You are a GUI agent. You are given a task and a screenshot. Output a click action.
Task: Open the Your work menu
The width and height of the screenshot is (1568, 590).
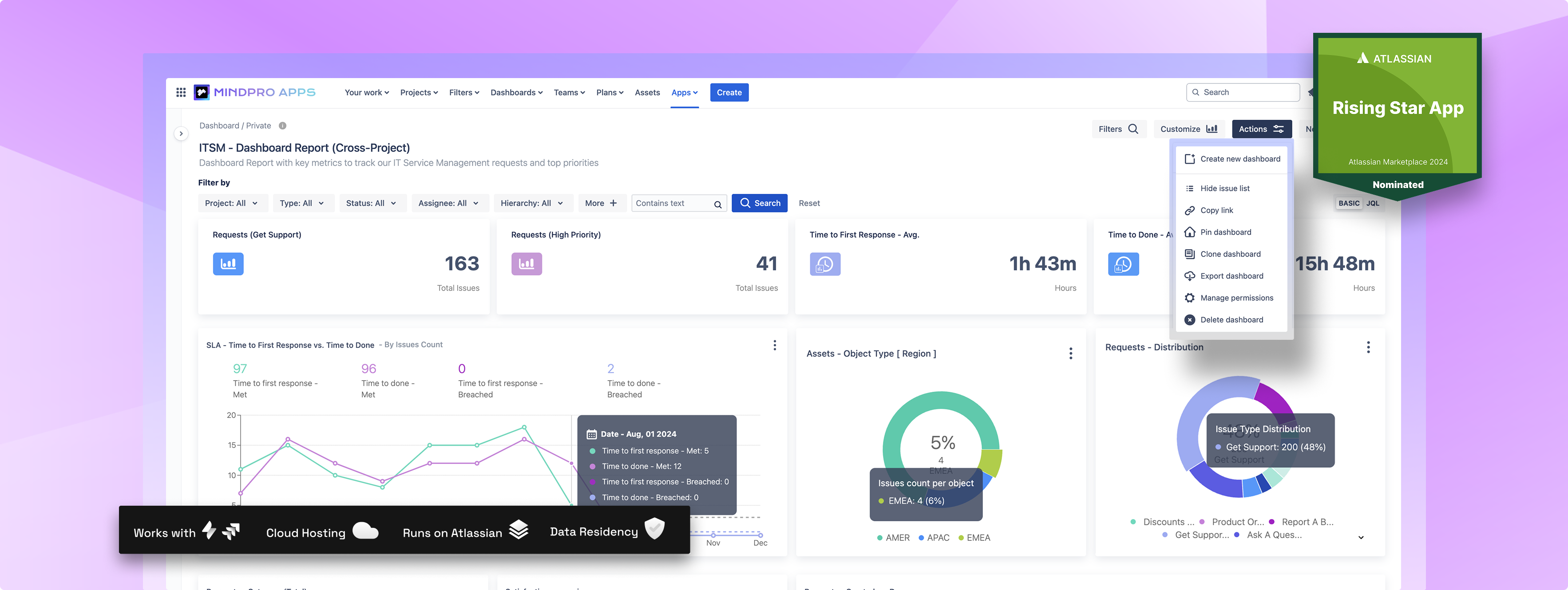[x=366, y=92]
